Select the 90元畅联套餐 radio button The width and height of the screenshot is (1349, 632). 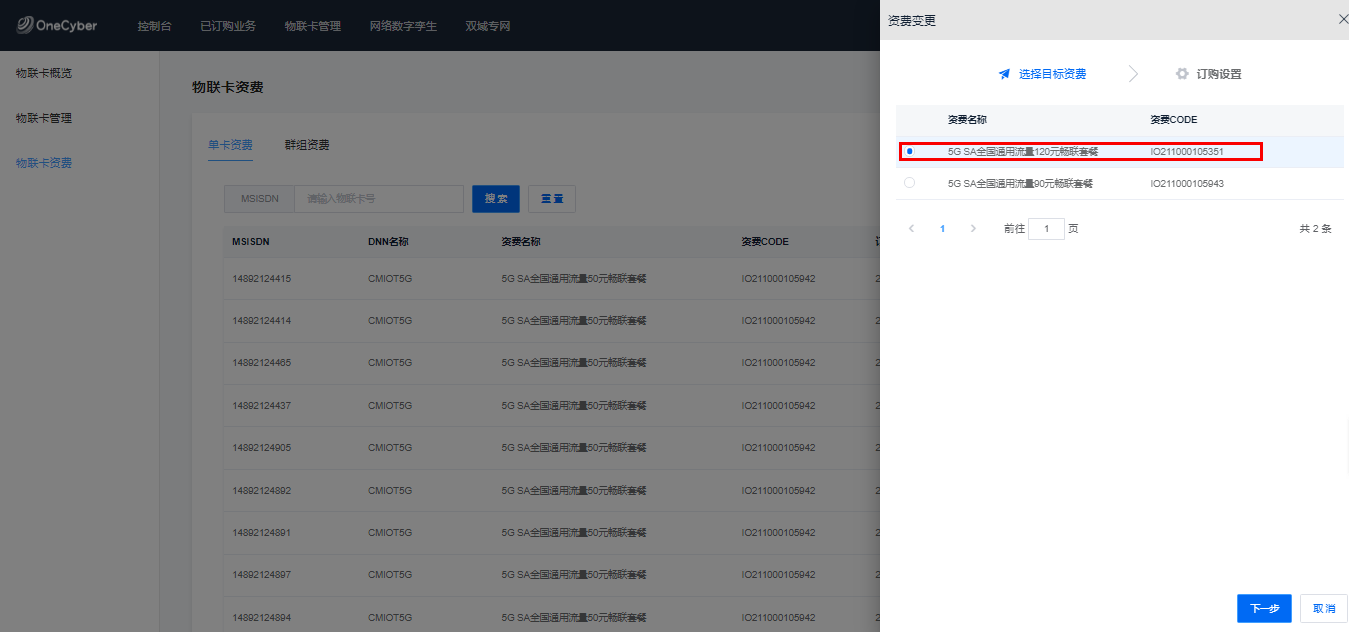point(909,183)
